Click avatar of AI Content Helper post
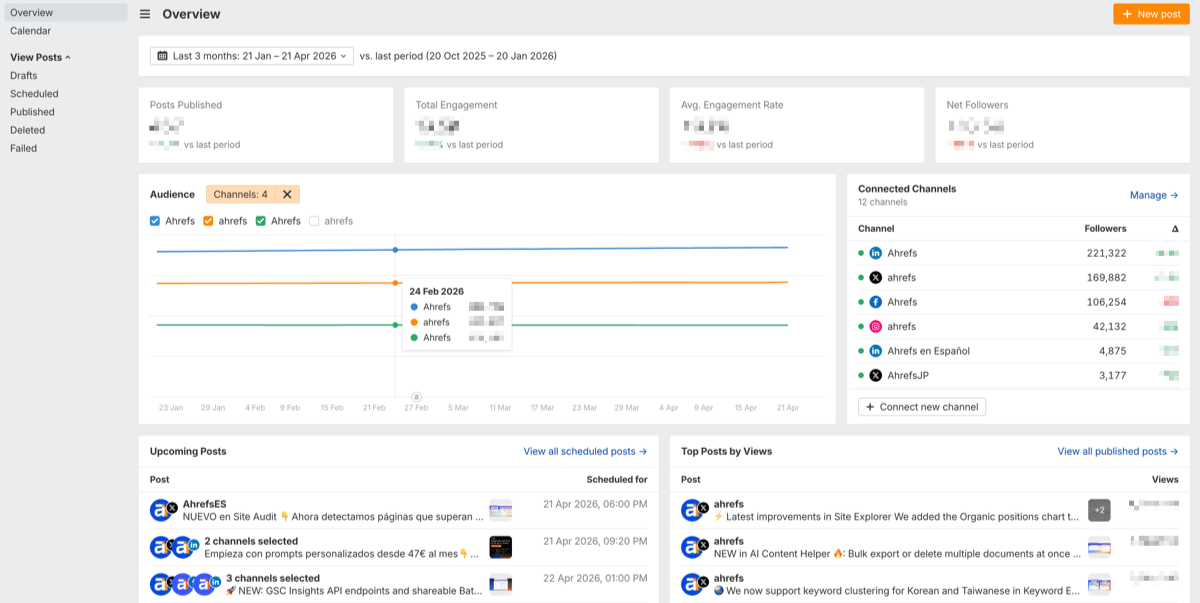This screenshot has width=1200, height=603. point(694,547)
